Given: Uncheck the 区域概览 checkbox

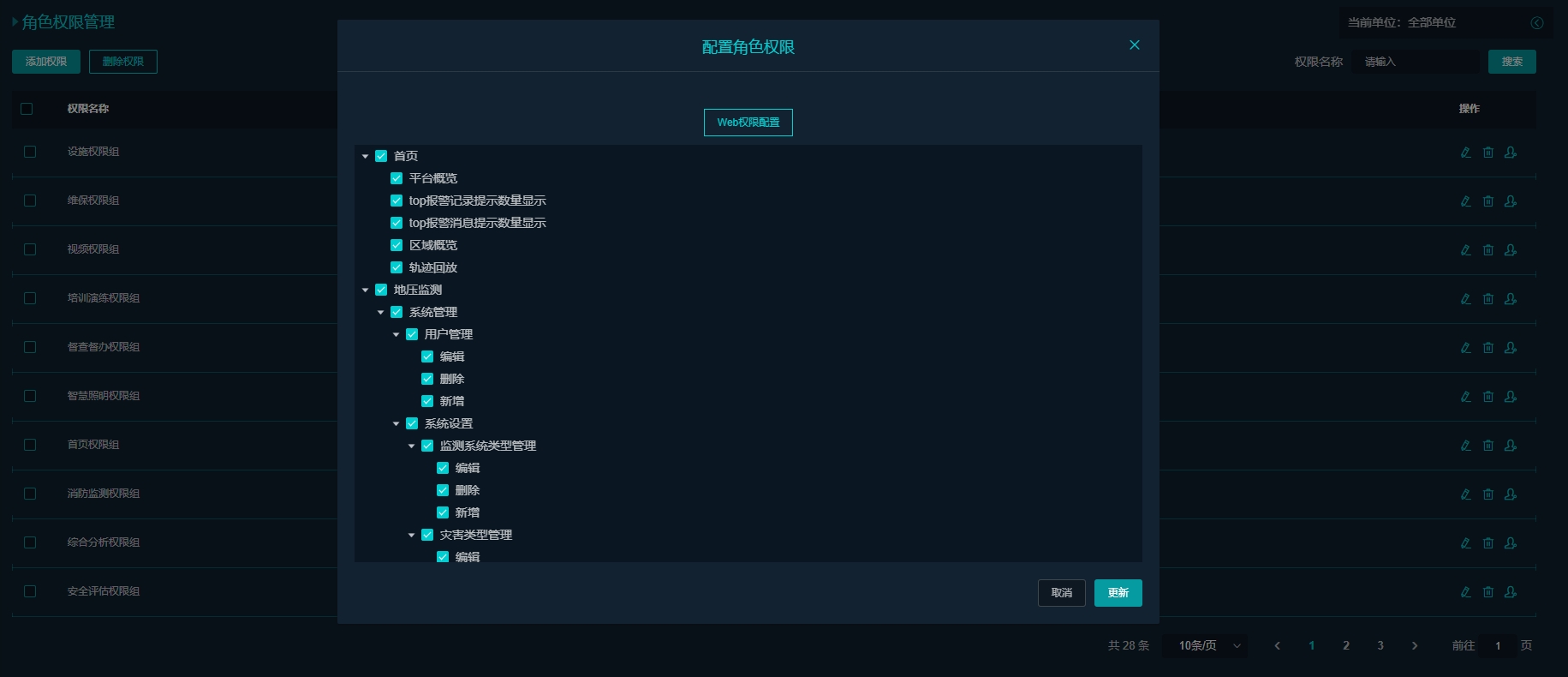Looking at the screenshot, I should pyautogui.click(x=396, y=245).
